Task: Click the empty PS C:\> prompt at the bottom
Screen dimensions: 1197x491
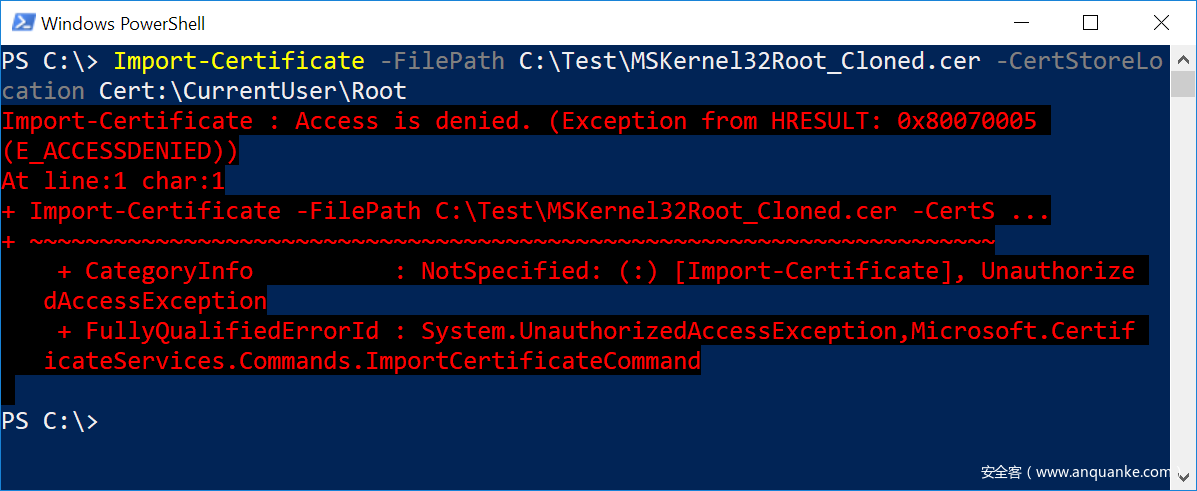Action: tap(50, 421)
